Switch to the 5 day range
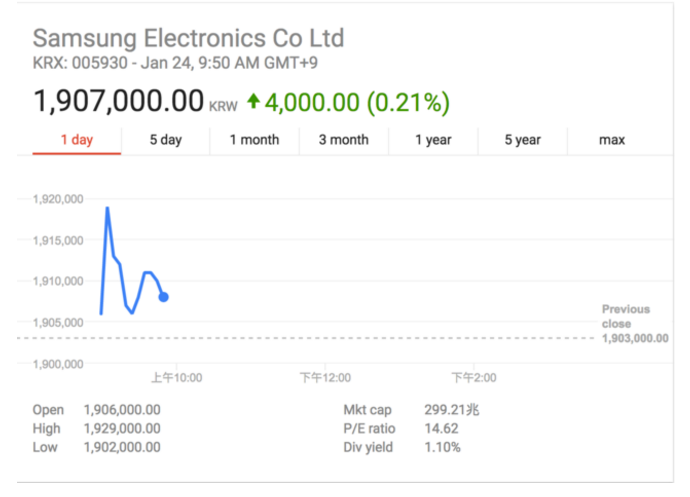690x497 pixels. pos(166,140)
